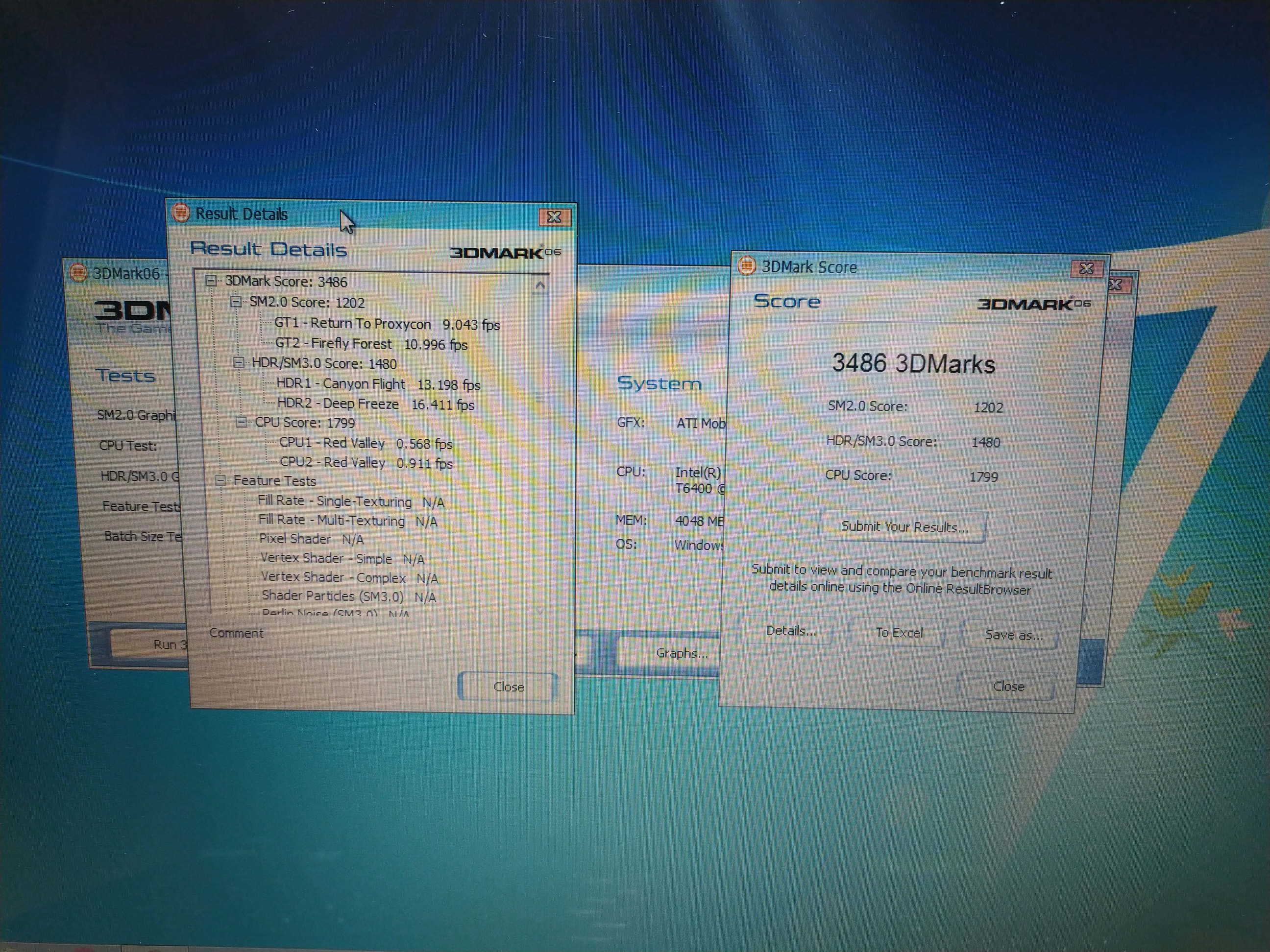The width and height of the screenshot is (1270, 952).
Task: Open Graphs in the 3DMark06 window
Action: (x=669, y=653)
